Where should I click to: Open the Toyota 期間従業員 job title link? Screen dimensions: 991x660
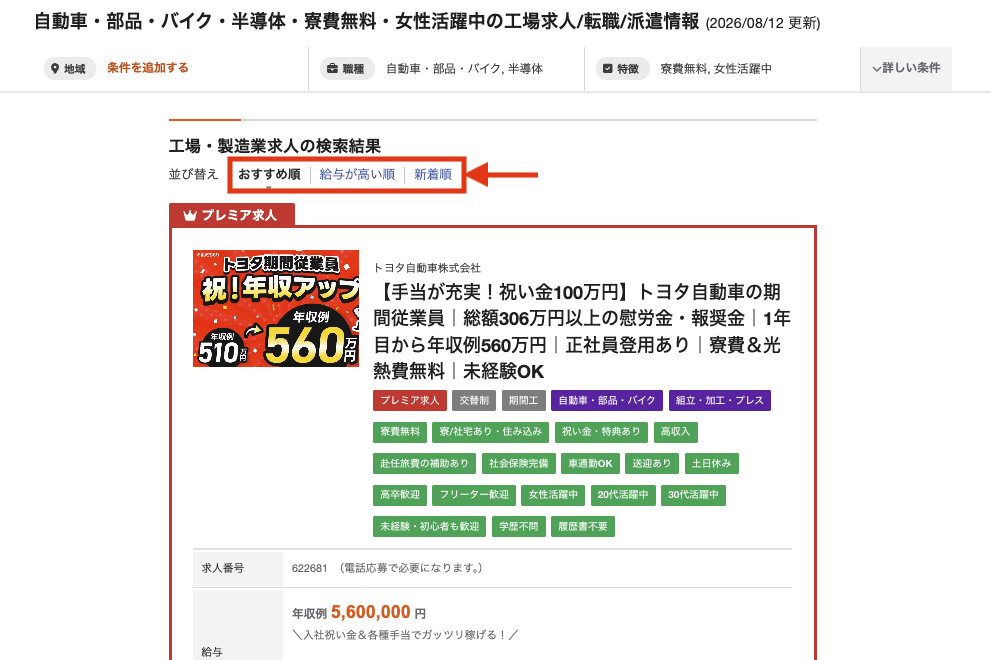581,331
